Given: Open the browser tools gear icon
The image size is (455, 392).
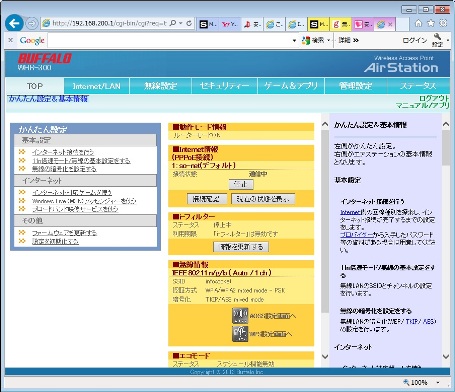Looking at the screenshot, I should pyautogui.click(x=443, y=23).
